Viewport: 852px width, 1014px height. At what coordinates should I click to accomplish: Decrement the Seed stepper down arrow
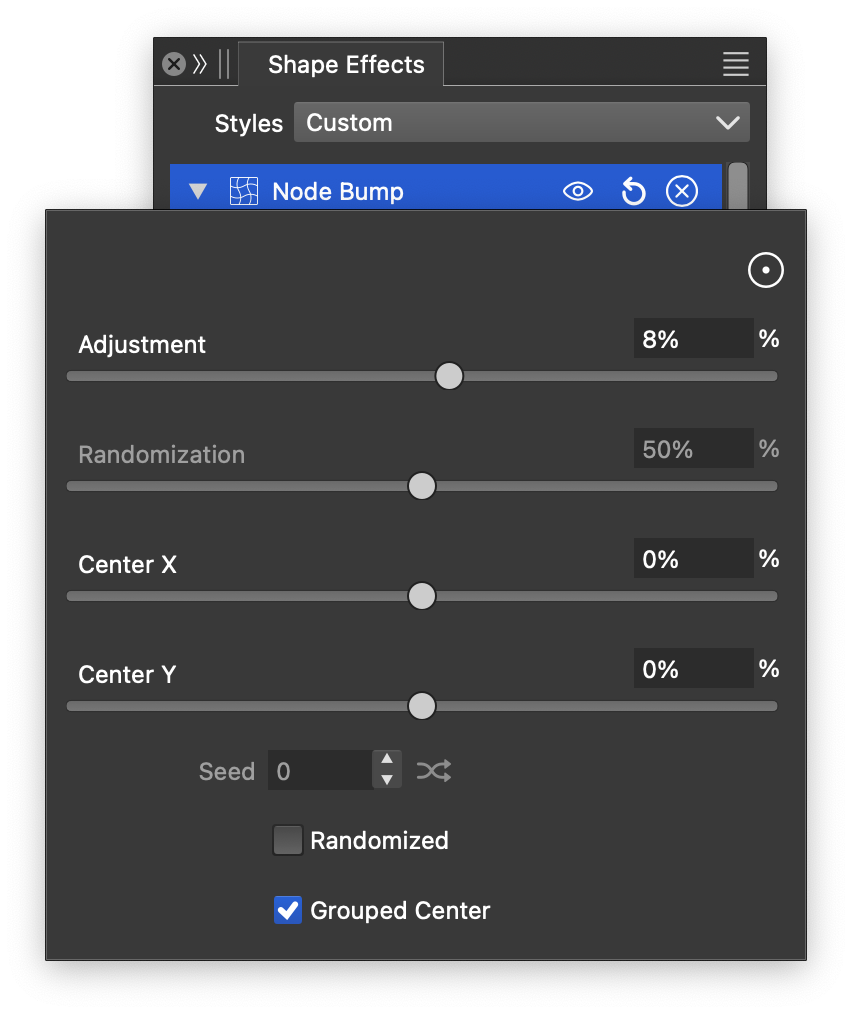pyautogui.click(x=387, y=780)
